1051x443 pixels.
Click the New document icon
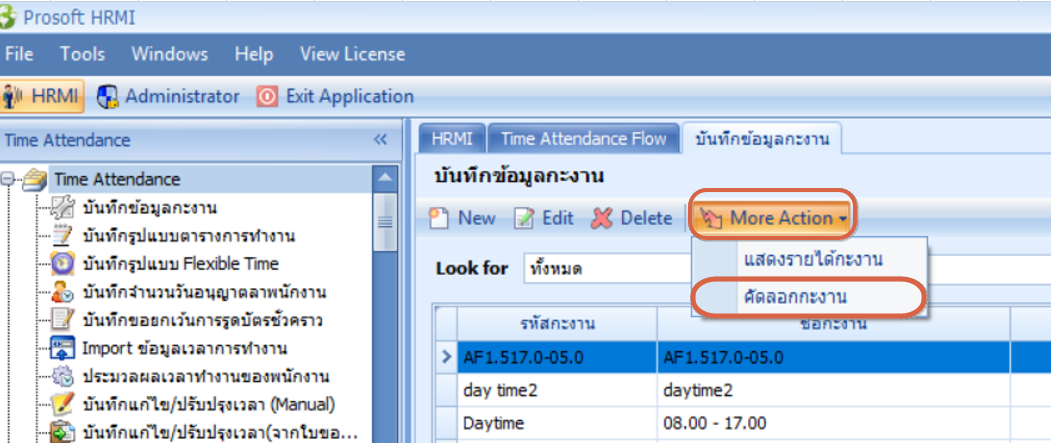440,218
